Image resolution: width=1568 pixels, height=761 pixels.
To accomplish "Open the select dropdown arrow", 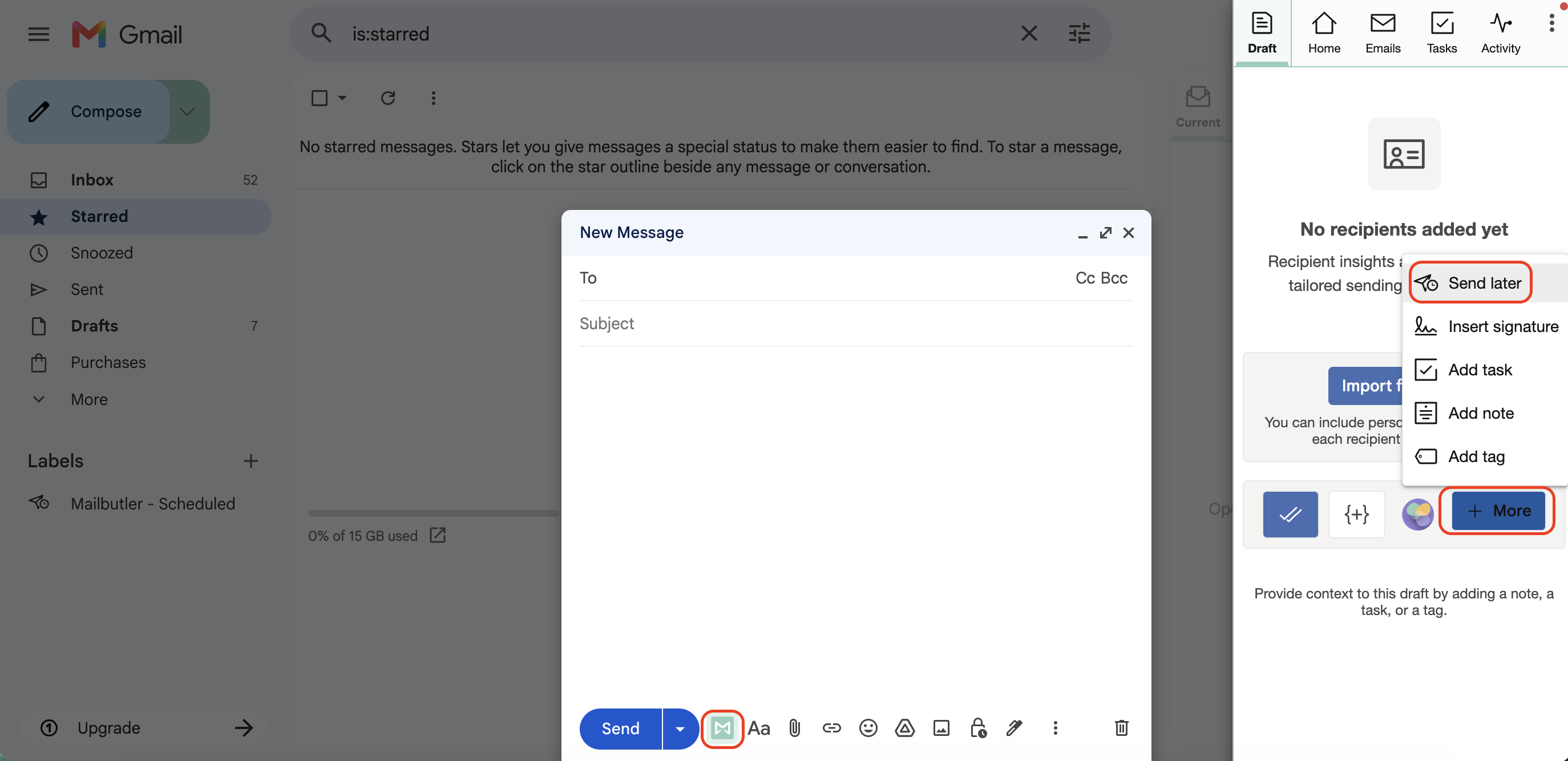I will pyautogui.click(x=342, y=98).
